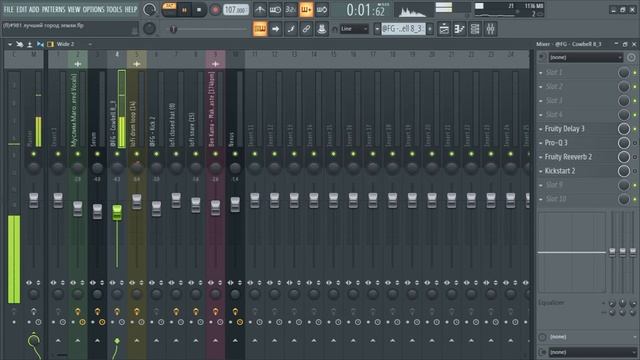The height and width of the screenshot is (360, 640).
Task: Open Pro-Q 3 slot arrow menu
Action: coord(541,143)
